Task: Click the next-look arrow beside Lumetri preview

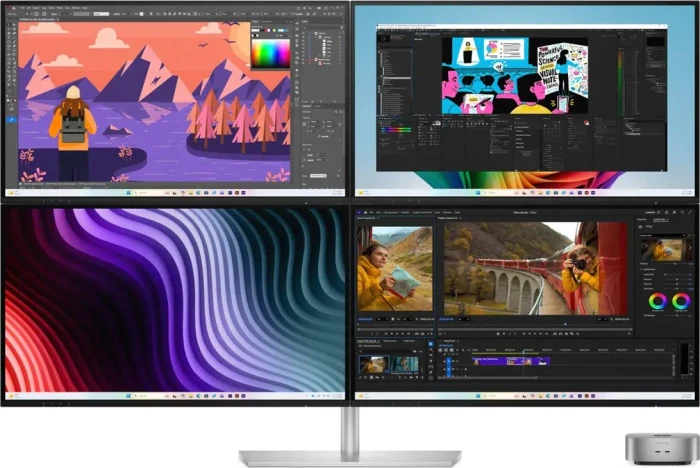Action: (x=690, y=248)
